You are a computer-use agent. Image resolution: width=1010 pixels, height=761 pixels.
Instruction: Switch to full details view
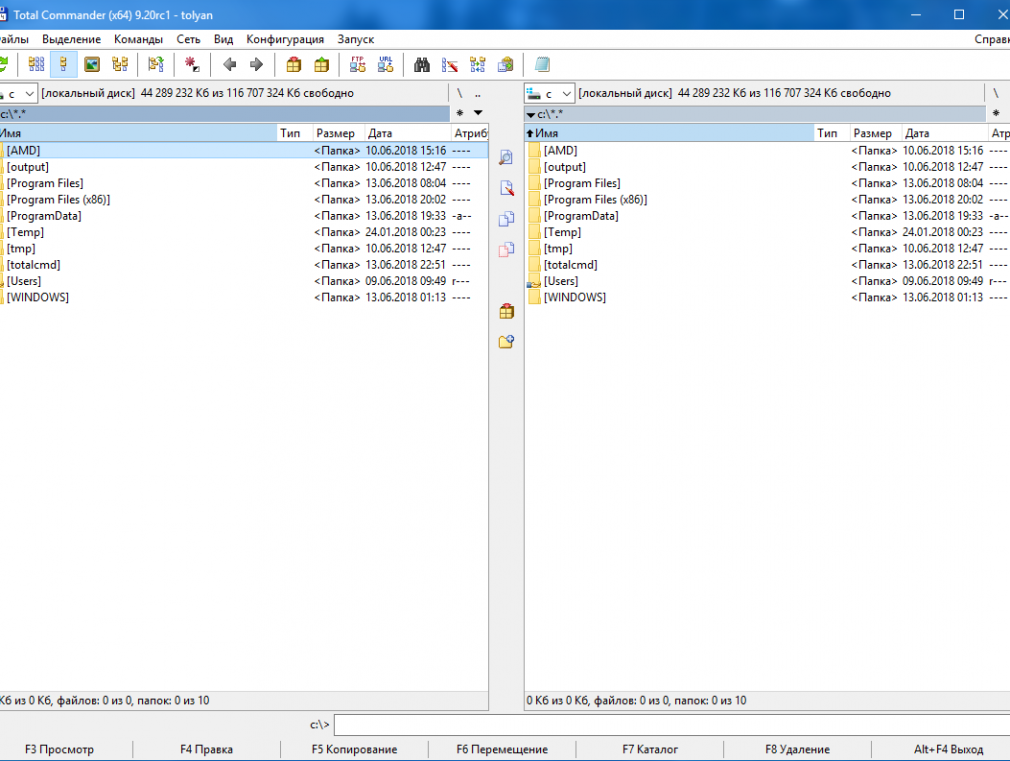point(63,64)
